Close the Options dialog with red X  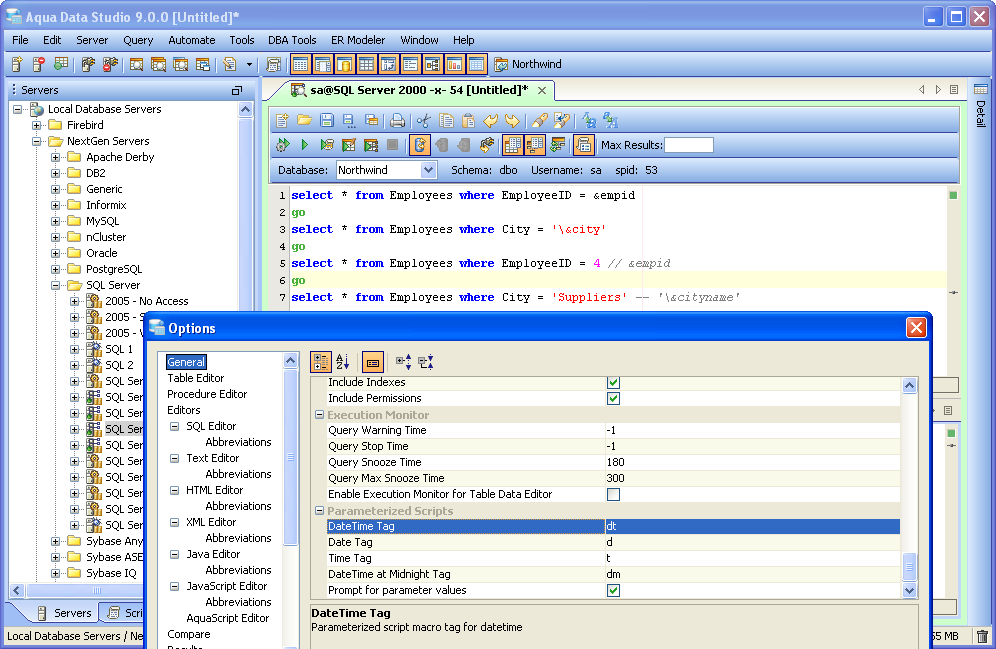916,328
